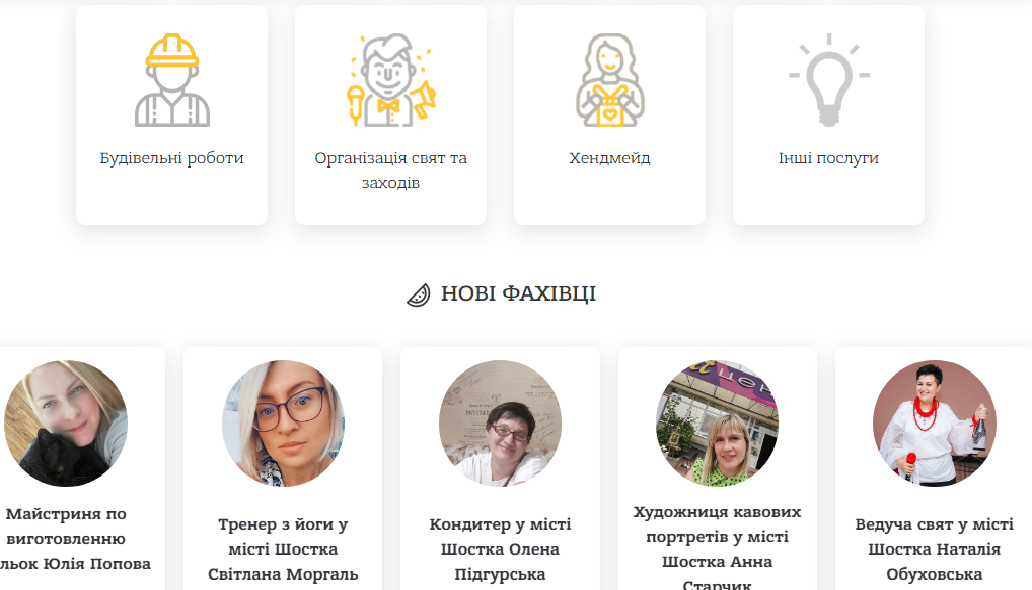Open the Будівельні роботи category label
This screenshot has height=590, width=1032.
[172, 158]
